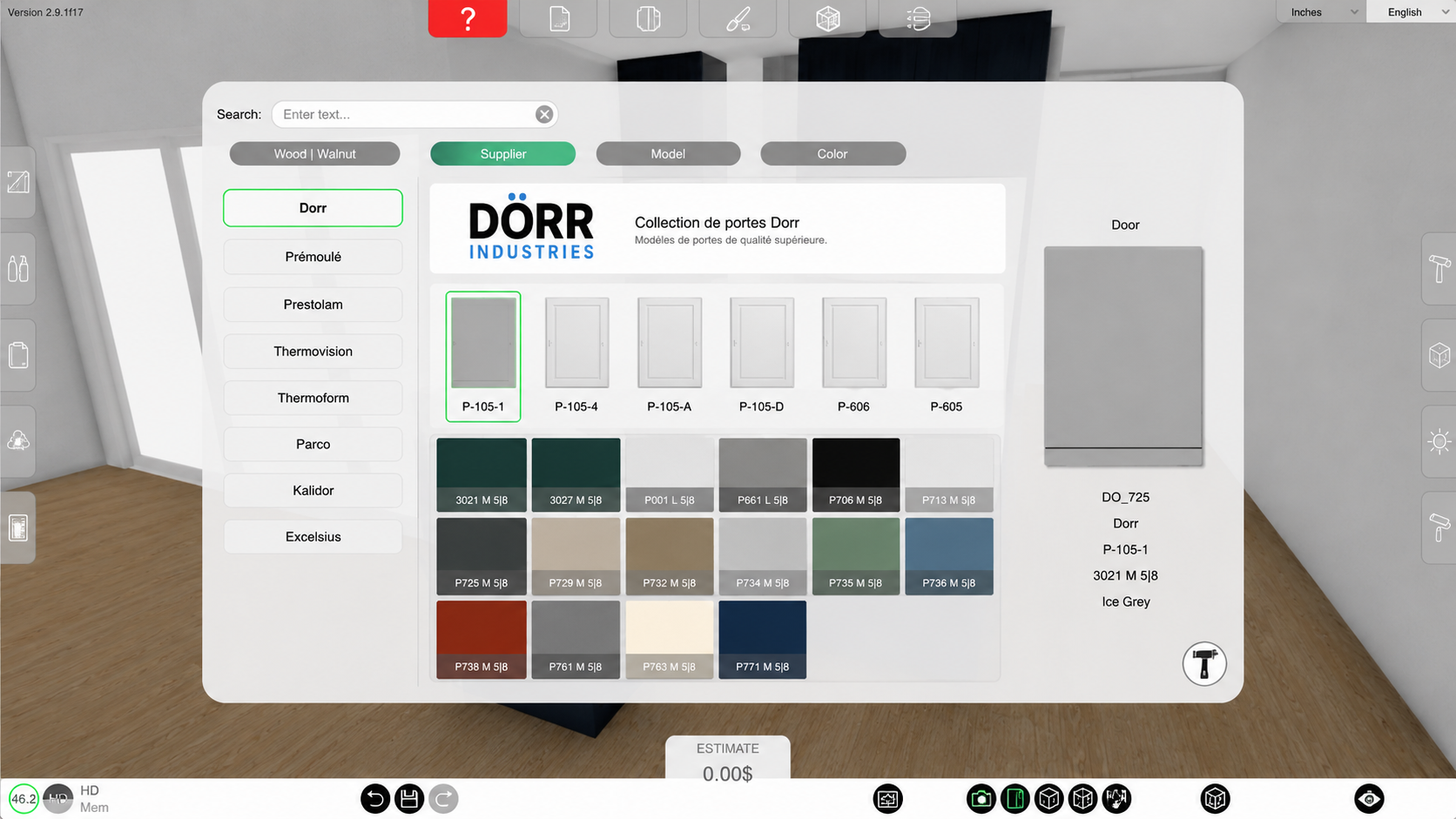The width and height of the screenshot is (1456, 819).
Task: Pick the P771 M 5|8 navy swatch
Action: pyautogui.click(x=763, y=640)
